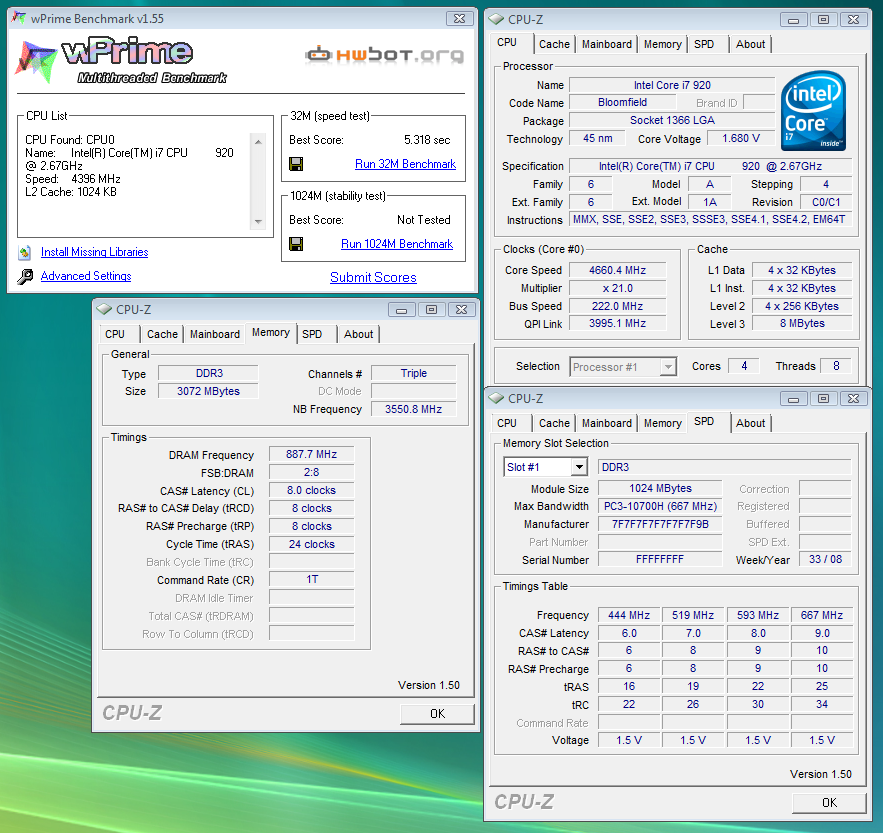Click the CPU-Z Memory window title icon
The width and height of the screenshot is (883, 833).
[x=104, y=309]
